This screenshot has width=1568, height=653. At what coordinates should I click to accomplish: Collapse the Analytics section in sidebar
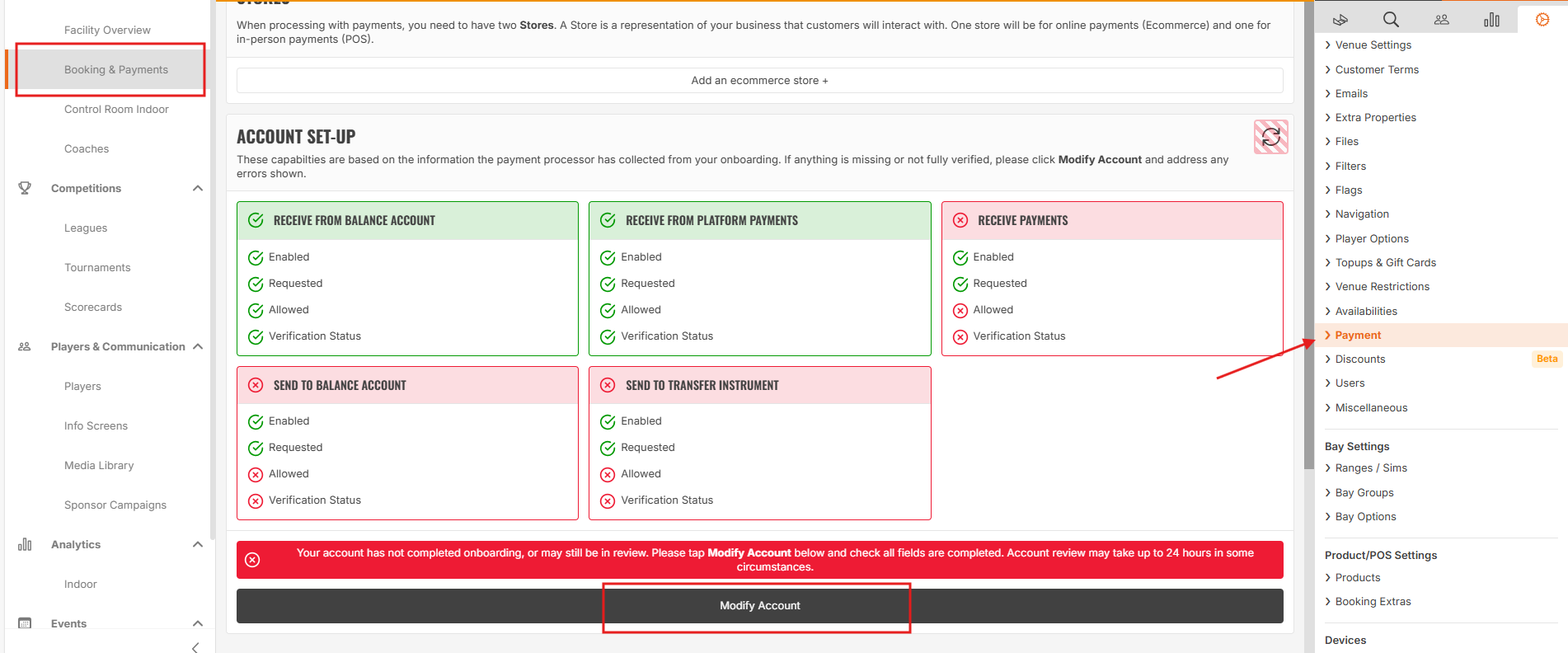pyautogui.click(x=198, y=544)
